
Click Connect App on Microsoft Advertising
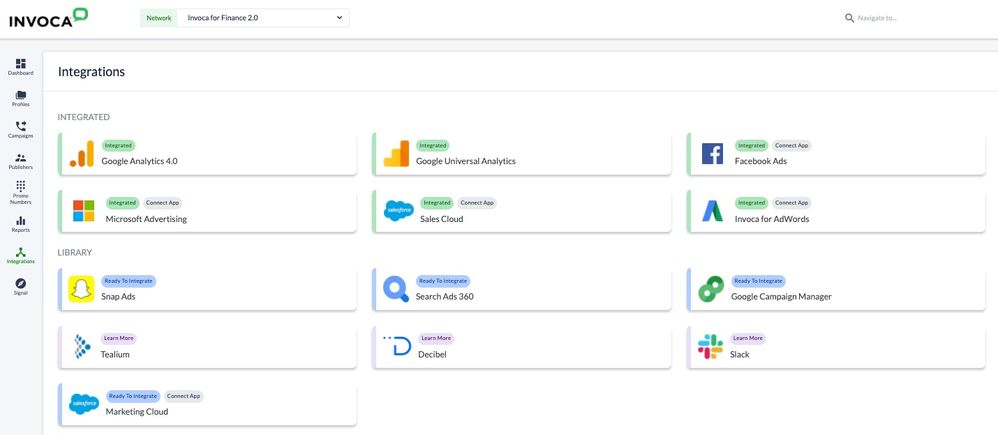point(162,203)
